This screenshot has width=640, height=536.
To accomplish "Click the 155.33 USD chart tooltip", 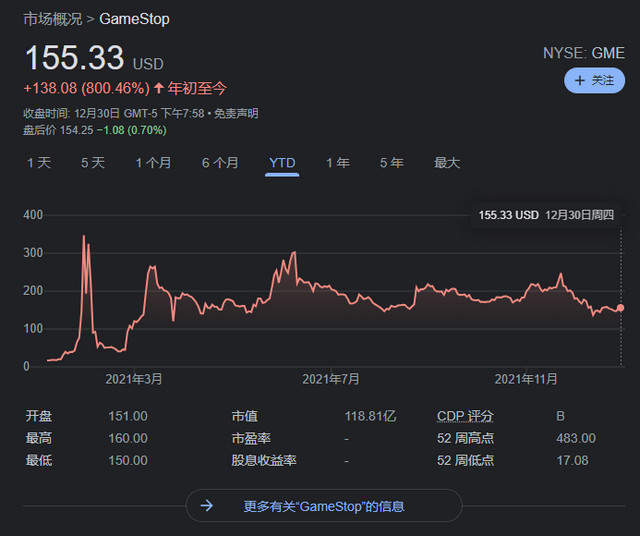I will pyautogui.click(x=546, y=215).
